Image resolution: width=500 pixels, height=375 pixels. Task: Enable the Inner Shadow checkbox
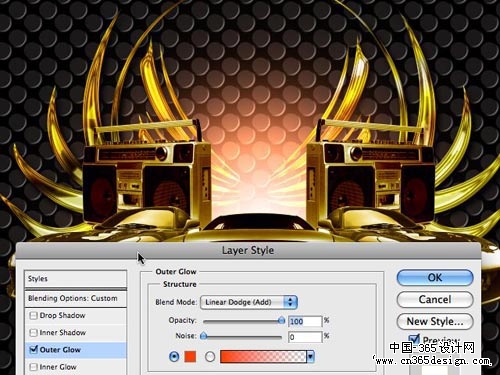click(33, 333)
